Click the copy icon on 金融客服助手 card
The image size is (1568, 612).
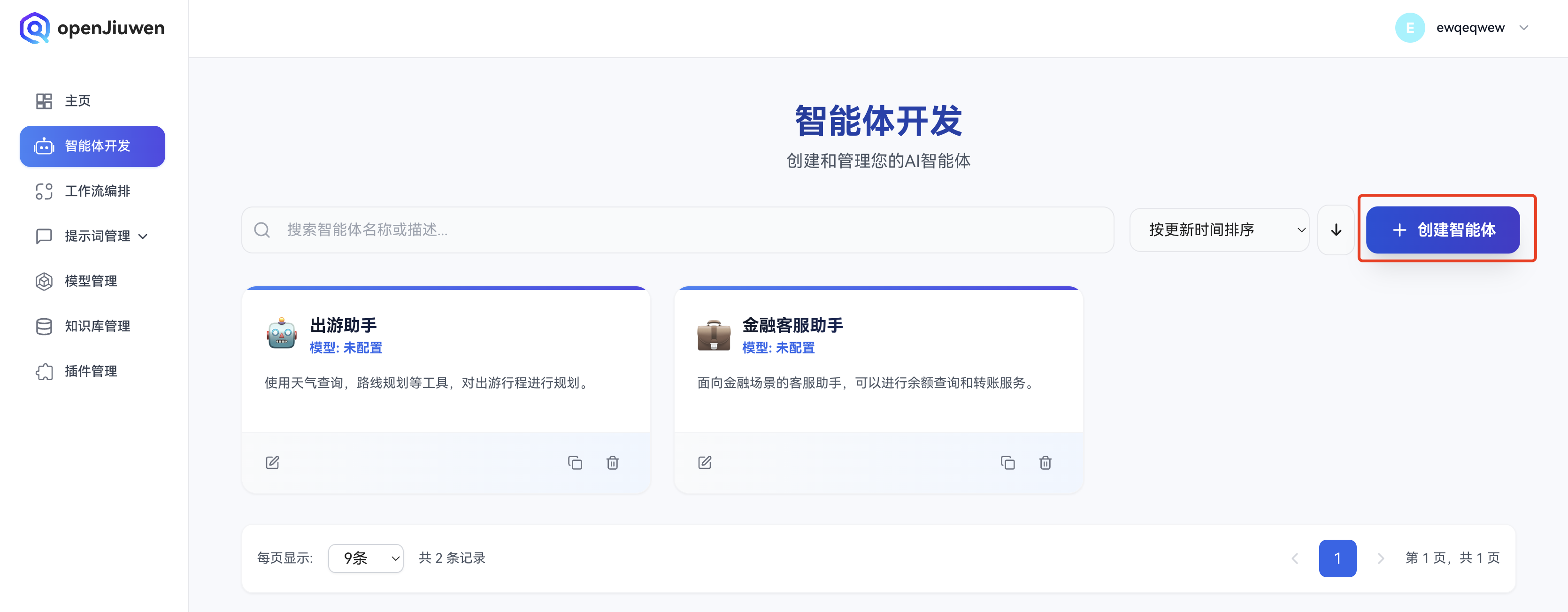click(1008, 462)
